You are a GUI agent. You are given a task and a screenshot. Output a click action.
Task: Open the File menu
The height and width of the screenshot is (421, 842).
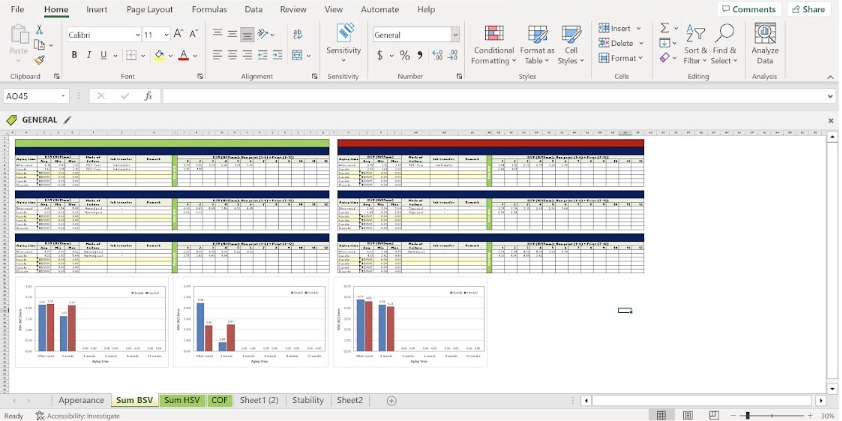tap(17, 9)
